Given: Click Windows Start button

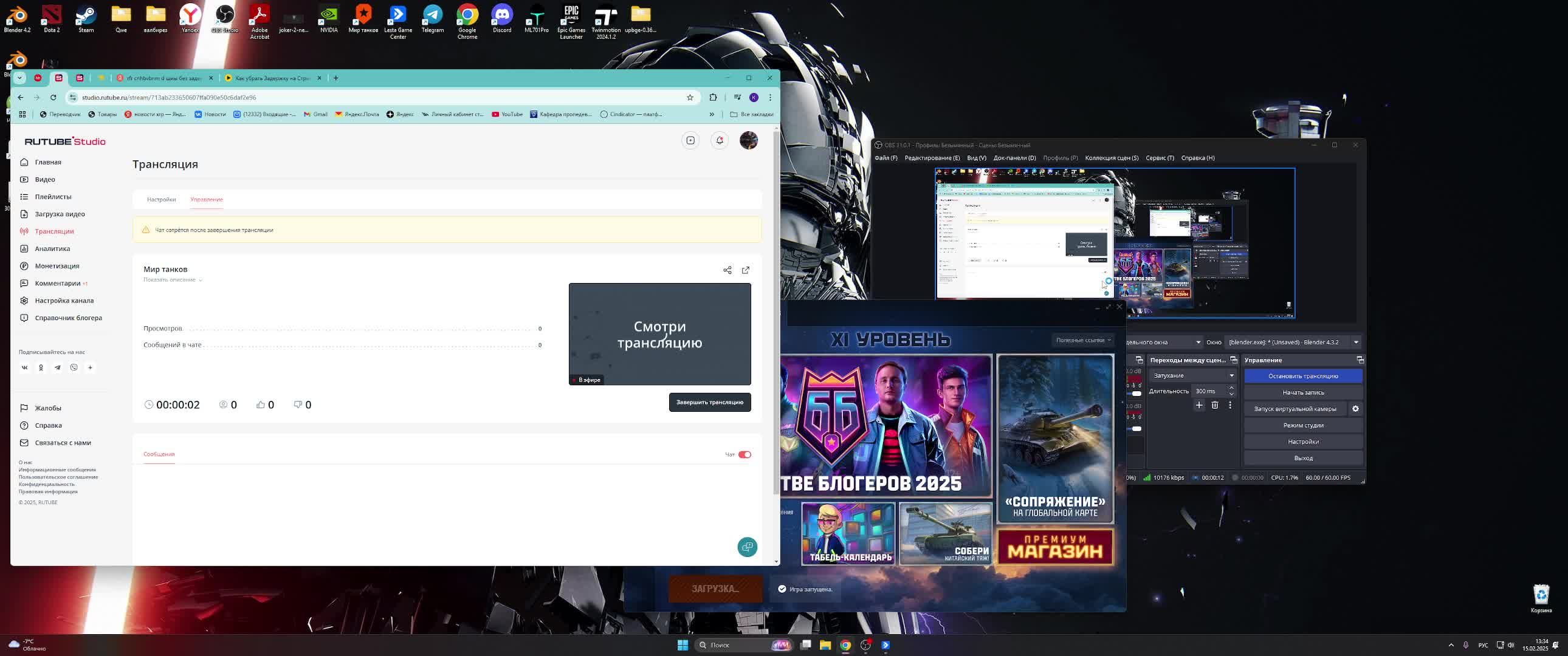Looking at the screenshot, I should 683,645.
